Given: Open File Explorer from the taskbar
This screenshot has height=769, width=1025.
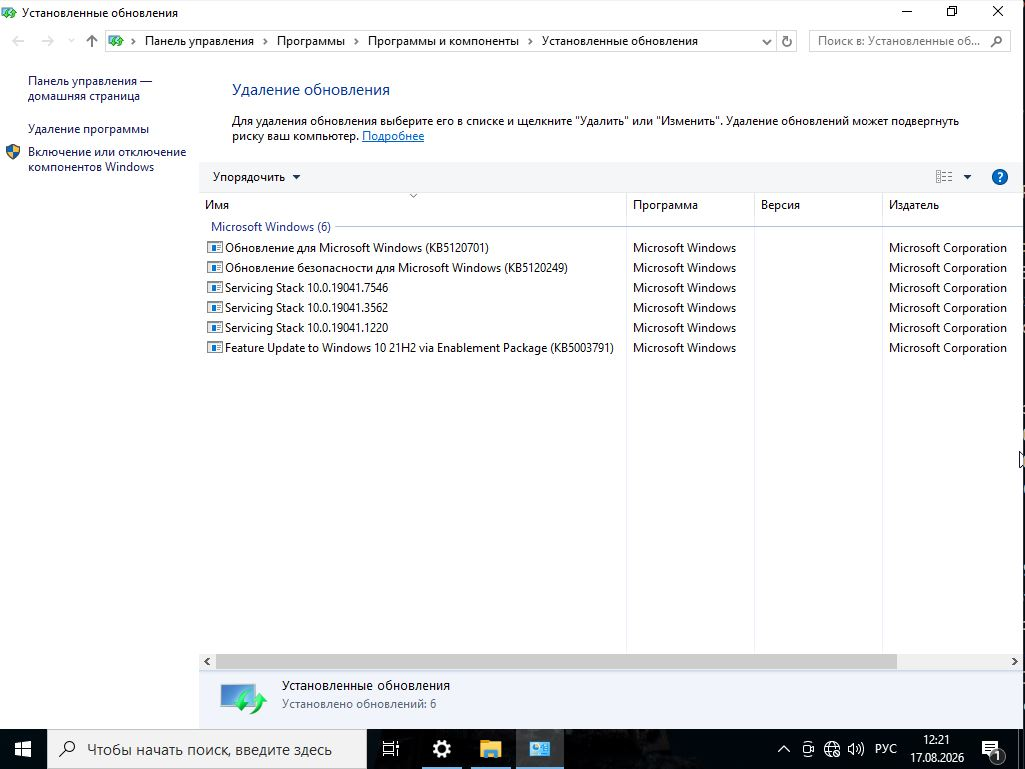Looking at the screenshot, I should pos(490,749).
